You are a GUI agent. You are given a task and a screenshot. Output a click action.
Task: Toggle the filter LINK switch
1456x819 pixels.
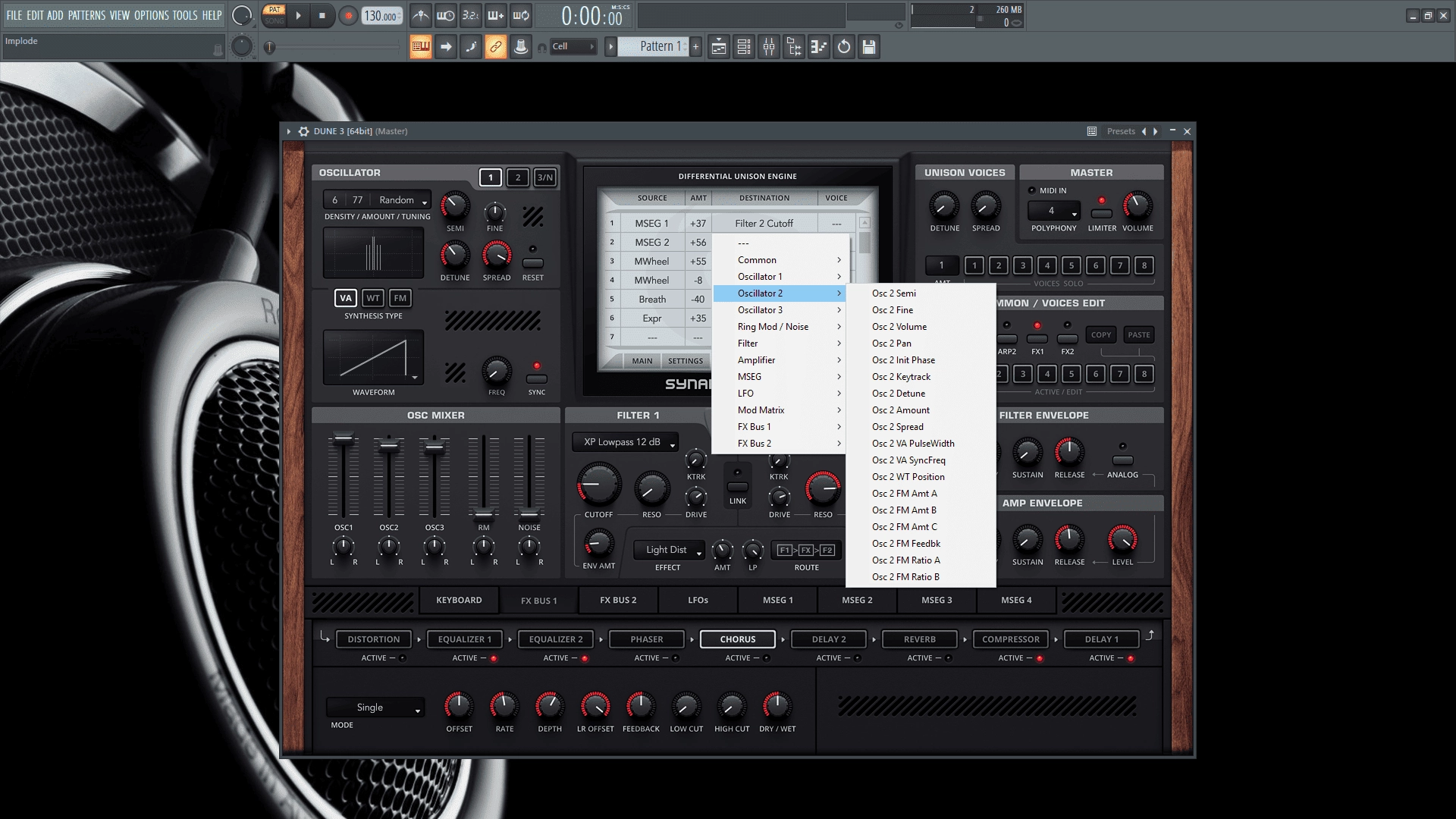(738, 487)
